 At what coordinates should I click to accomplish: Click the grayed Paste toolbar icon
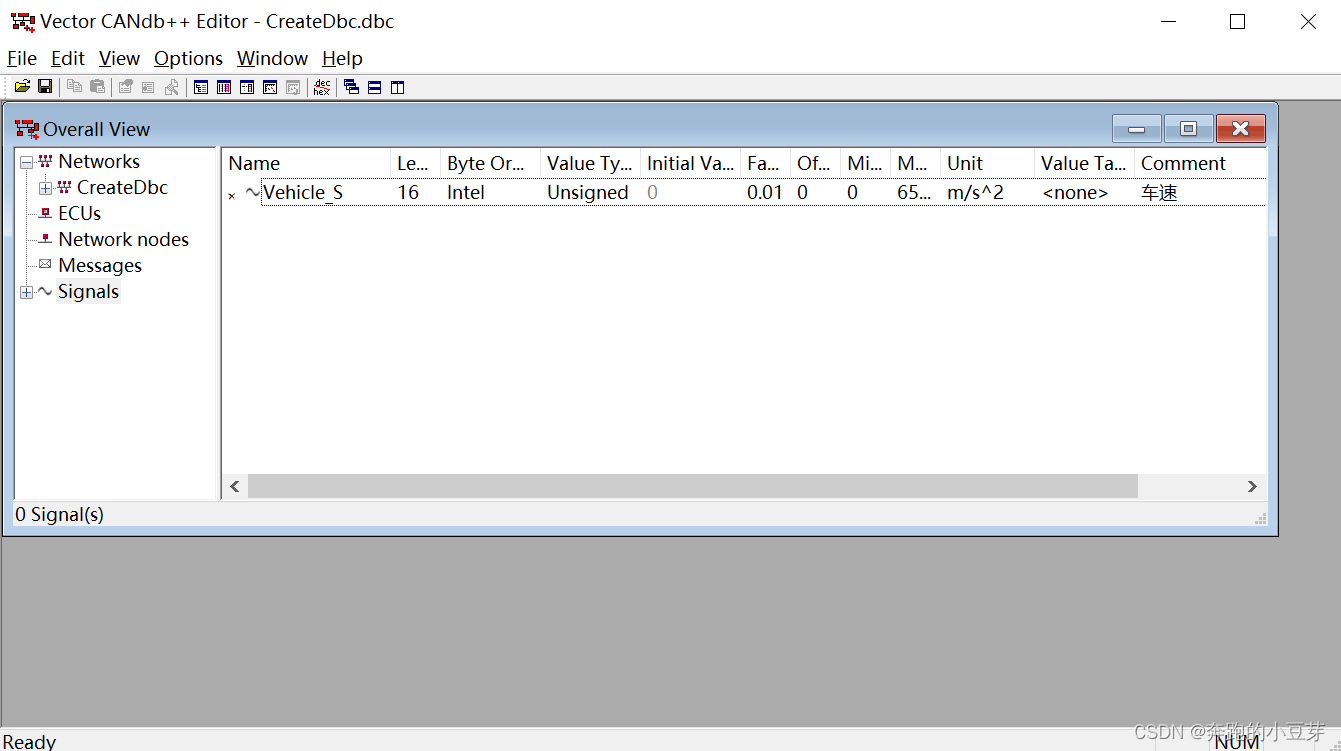[x=98, y=87]
